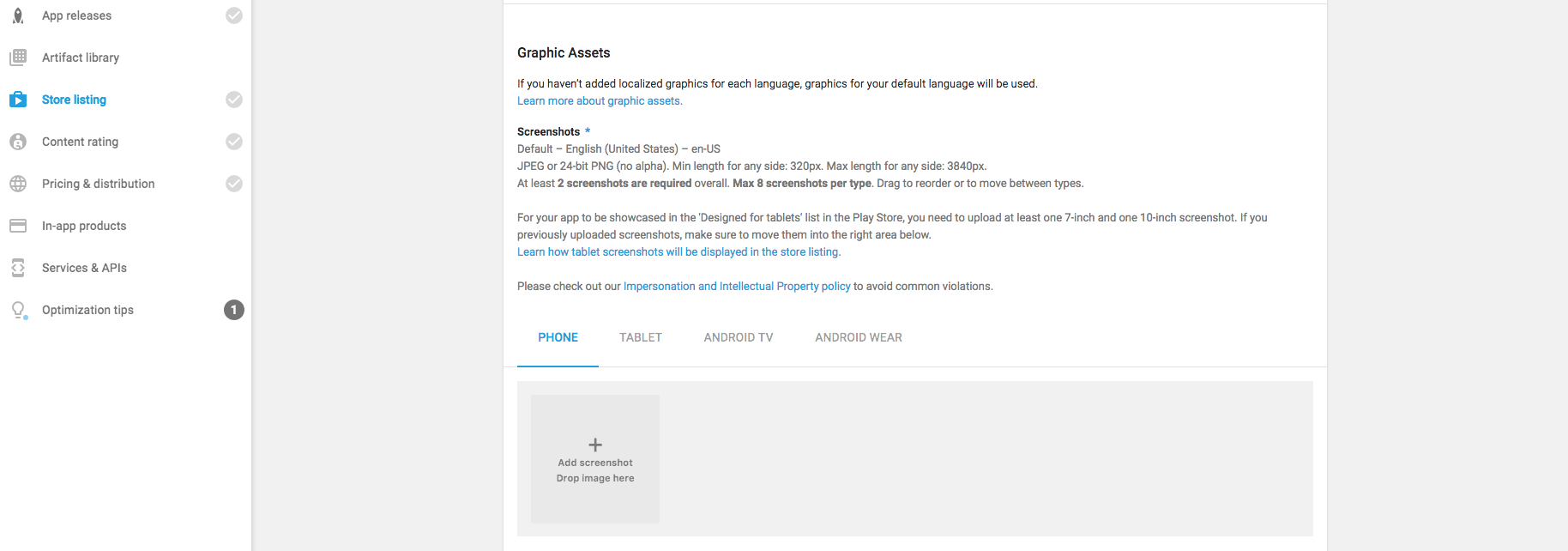
Task: Open the ANDROID WEAR tab
Action: click(859, 337)
